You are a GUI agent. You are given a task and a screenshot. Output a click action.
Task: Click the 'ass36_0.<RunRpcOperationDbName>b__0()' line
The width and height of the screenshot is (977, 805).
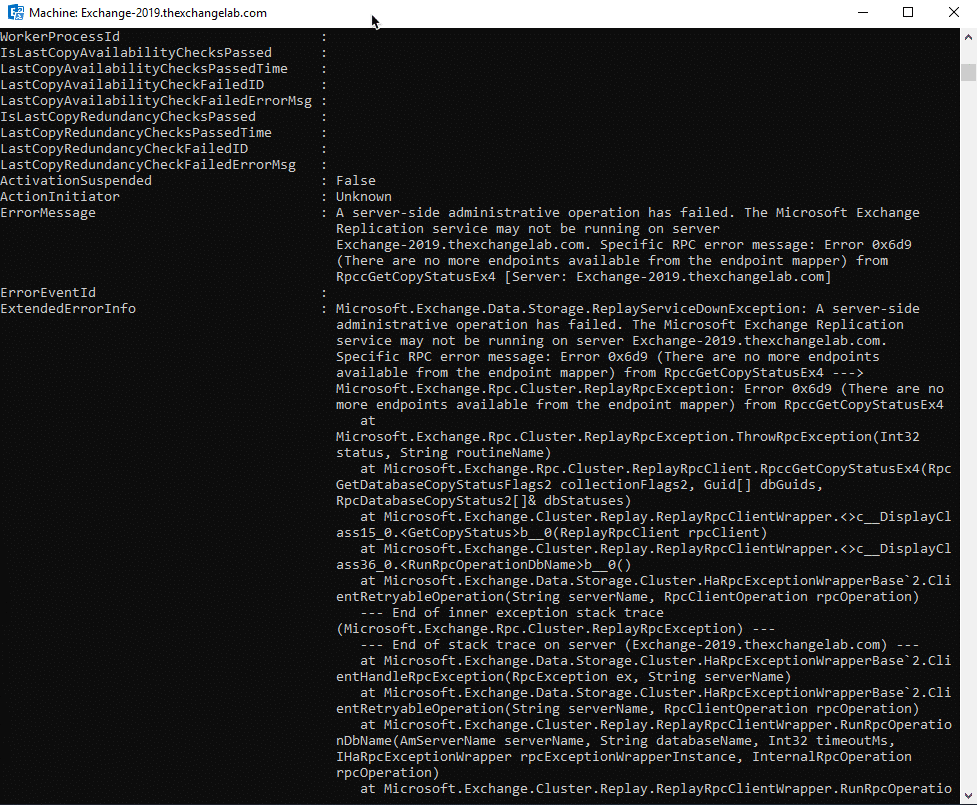484,565
